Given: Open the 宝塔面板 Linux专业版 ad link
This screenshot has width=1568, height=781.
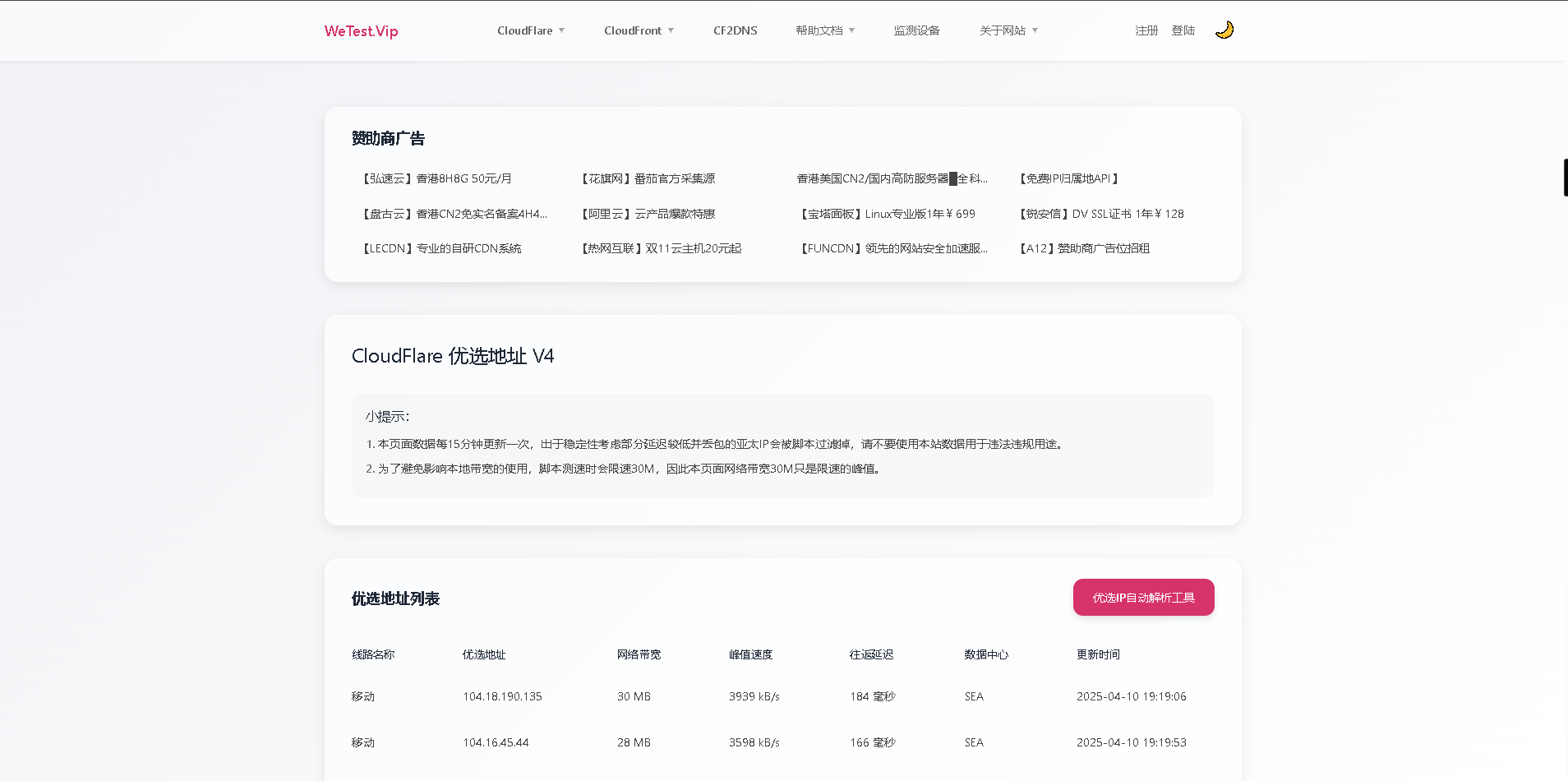Looking at the screenshot, I should (886, 214).
